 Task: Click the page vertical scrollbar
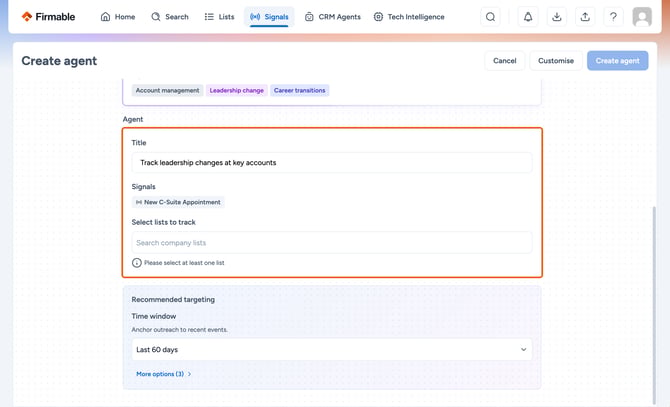654,305
